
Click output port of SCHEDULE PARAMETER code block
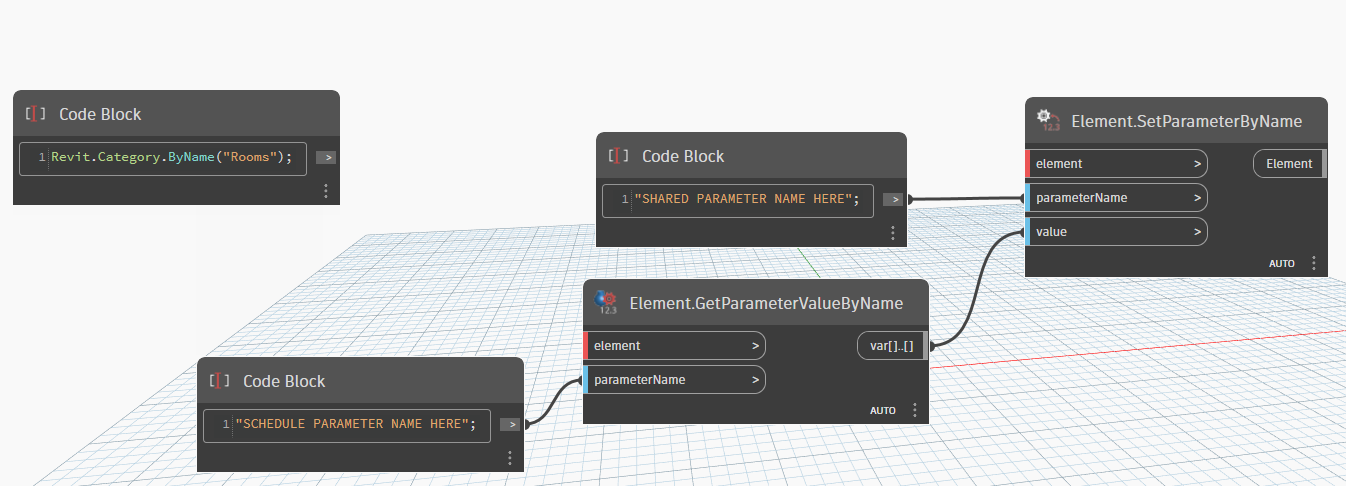[510, 424]
